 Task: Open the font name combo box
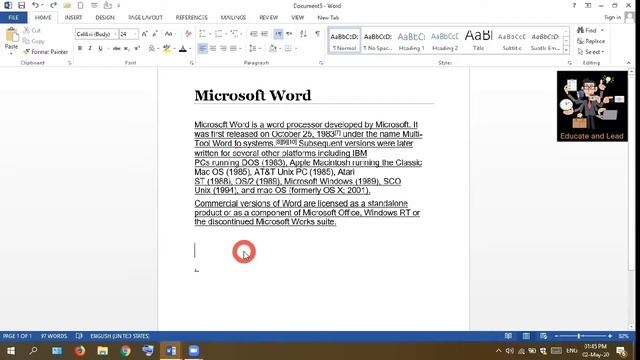click(x=96, y=34)
